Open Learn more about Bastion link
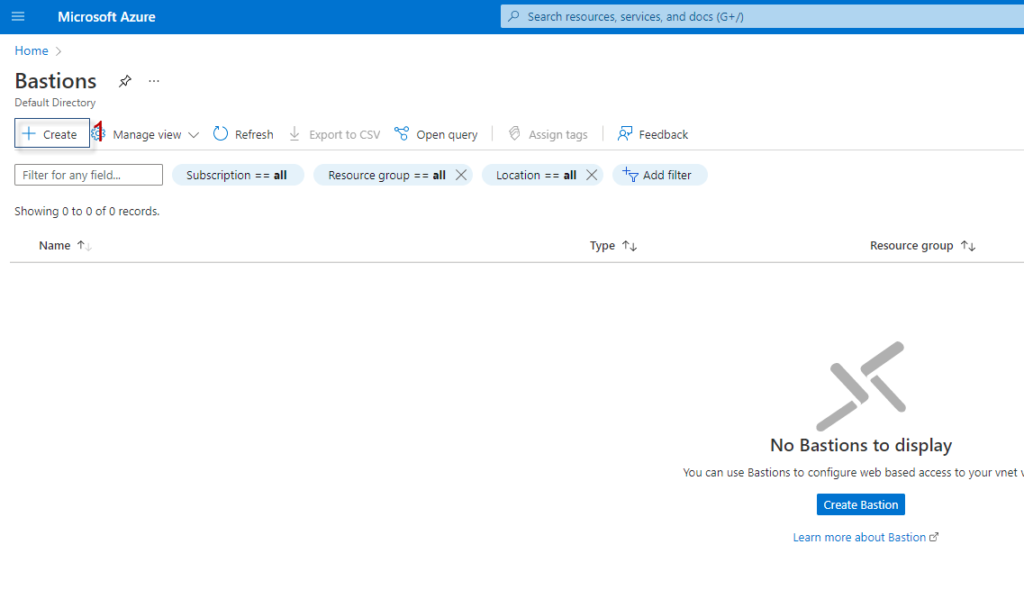The width and height of the screenshot is (1024, 608). [865, 537]
